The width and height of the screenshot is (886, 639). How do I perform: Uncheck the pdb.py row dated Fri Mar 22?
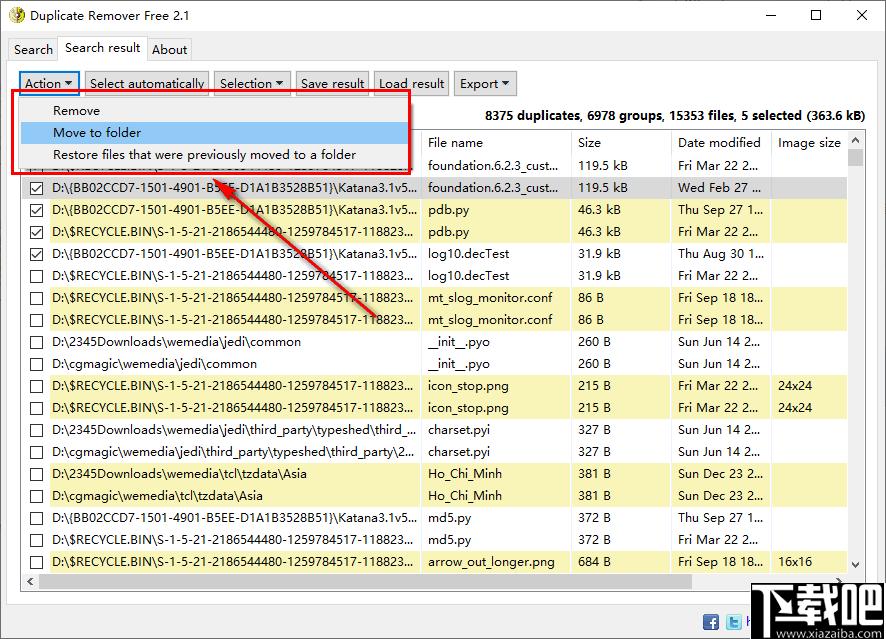click(36, 232)
